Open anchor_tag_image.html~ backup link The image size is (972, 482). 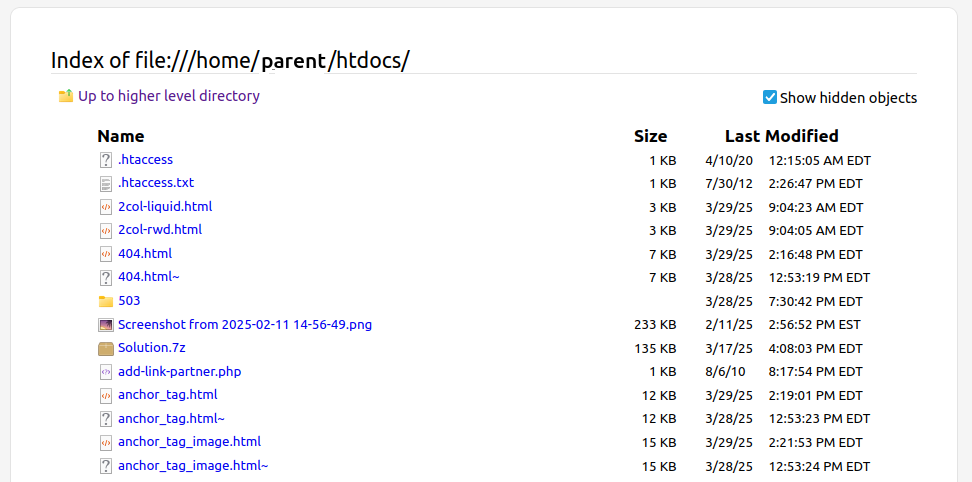point(193,466)
